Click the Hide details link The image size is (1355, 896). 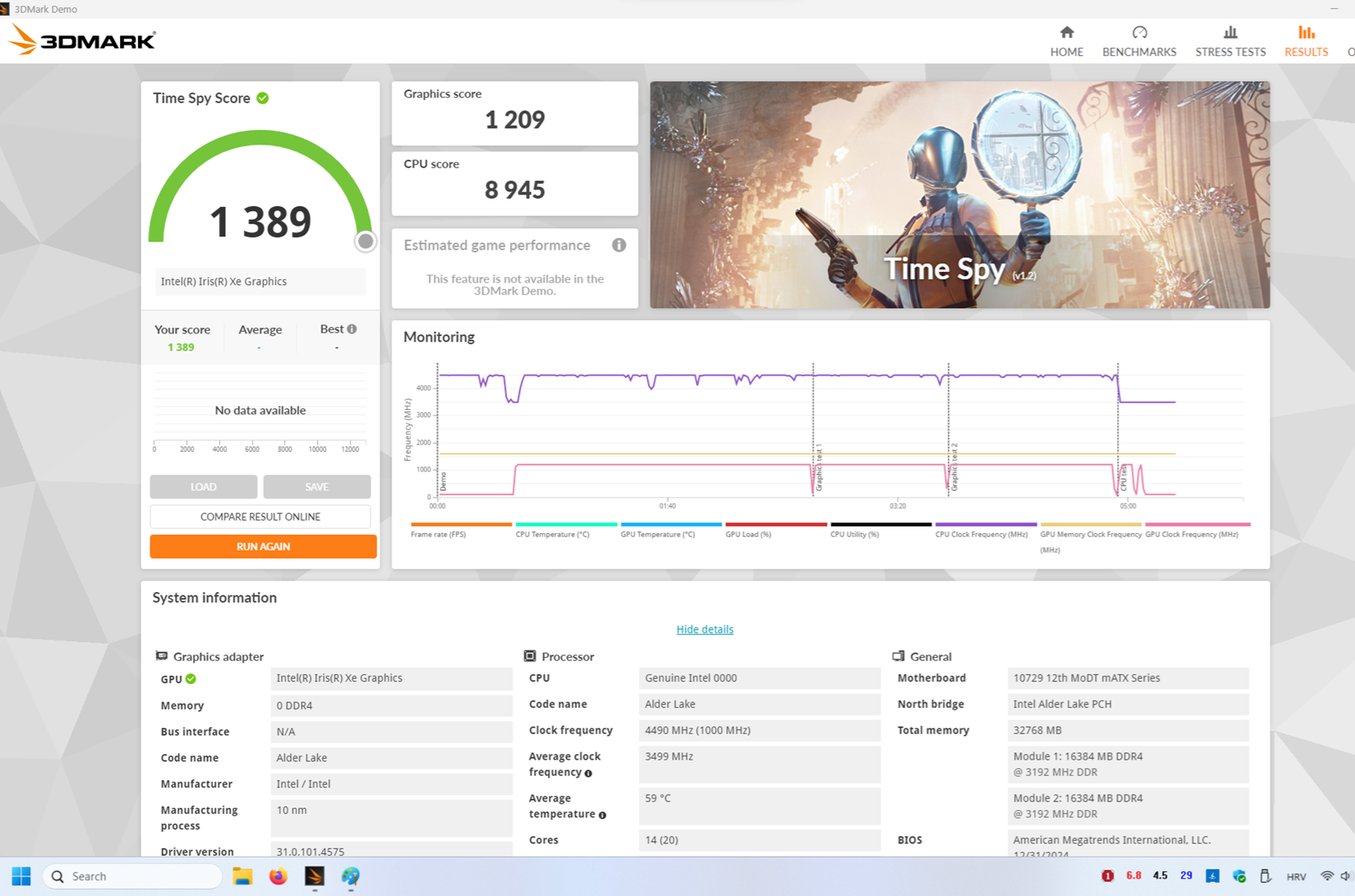tap(705, 629)
